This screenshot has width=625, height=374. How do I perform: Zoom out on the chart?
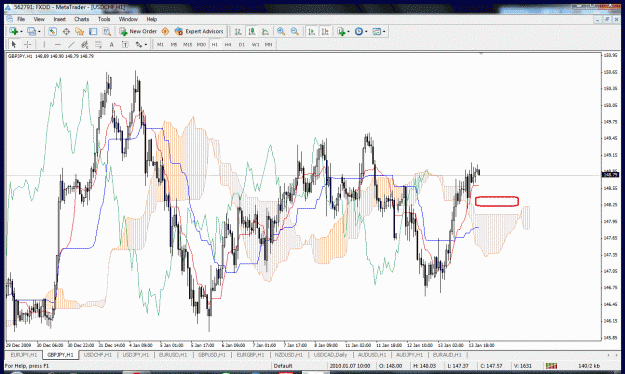(x=295, y=31)
